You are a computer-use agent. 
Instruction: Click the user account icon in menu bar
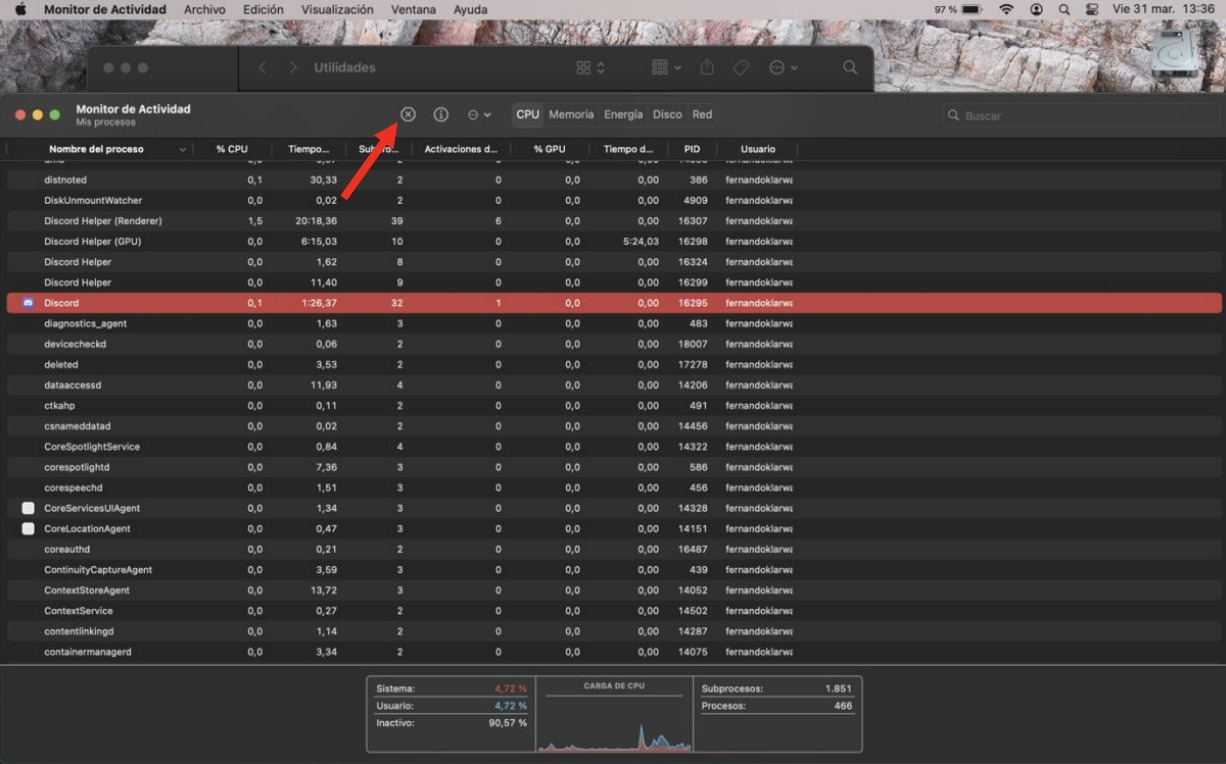point(1036,9)
